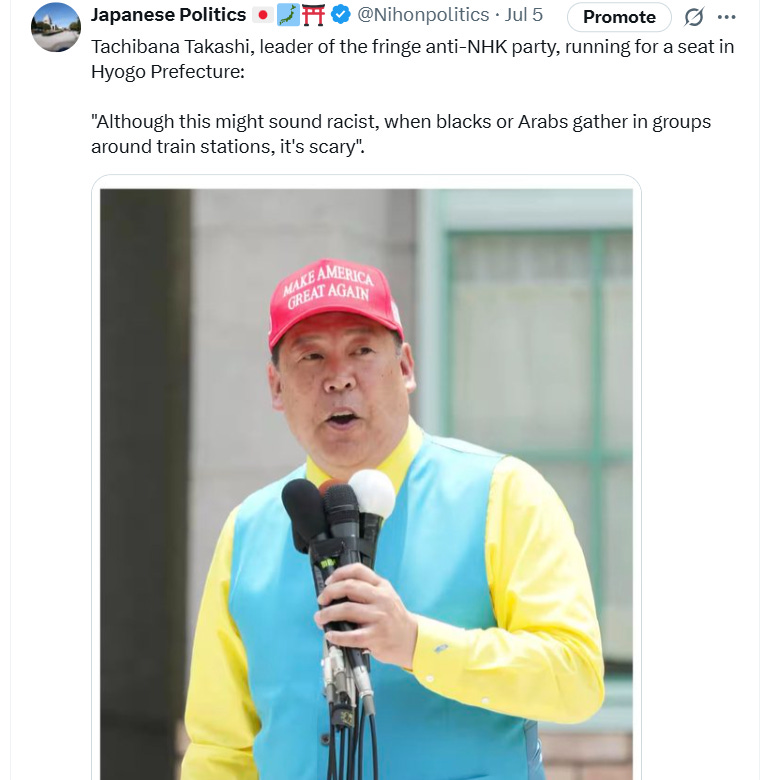Viewport: 768px width, 780px height.
Task: Click the Japan flag emoji in name
Action: tap(263, 15)
